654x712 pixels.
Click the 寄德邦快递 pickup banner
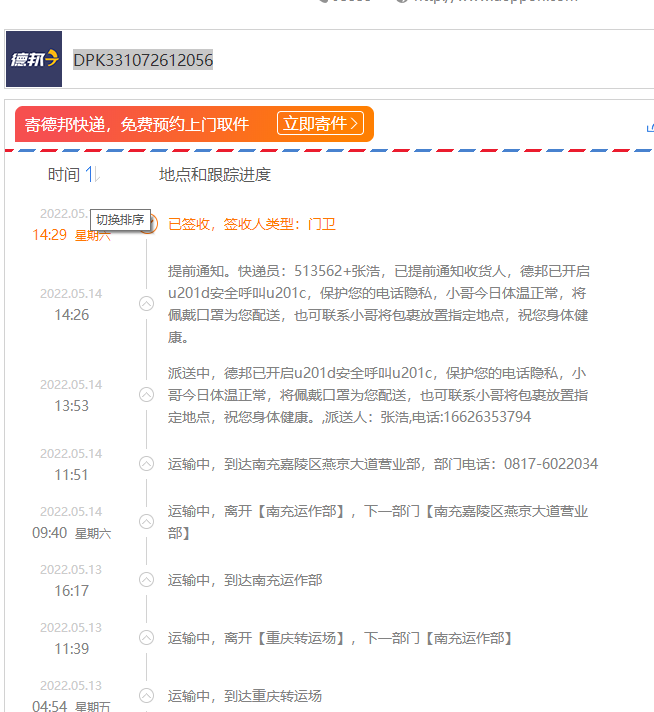point(194,124)
